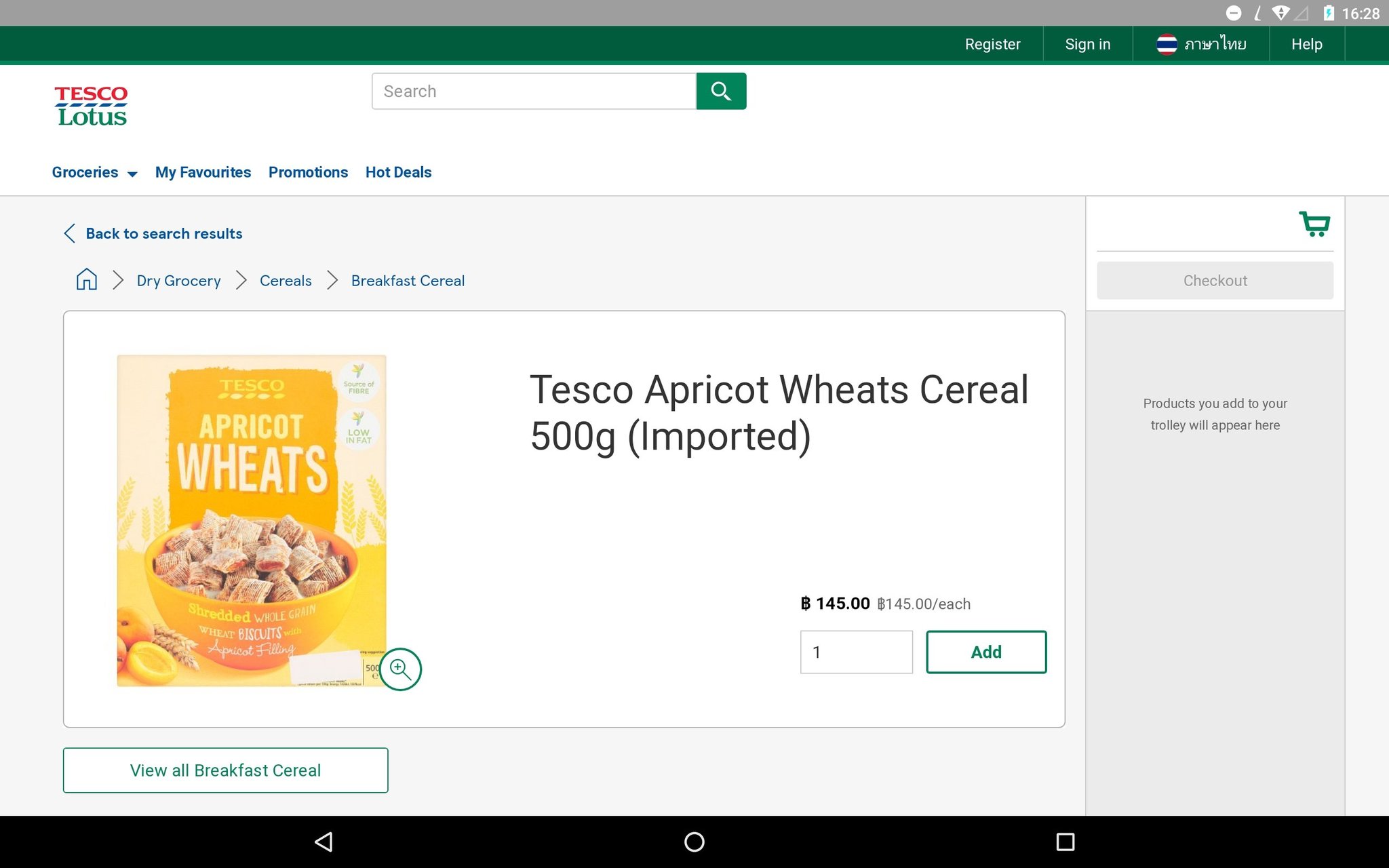Click the quantity input box
This screenshot has height=868, width=1389.
[x=857, y=652]
